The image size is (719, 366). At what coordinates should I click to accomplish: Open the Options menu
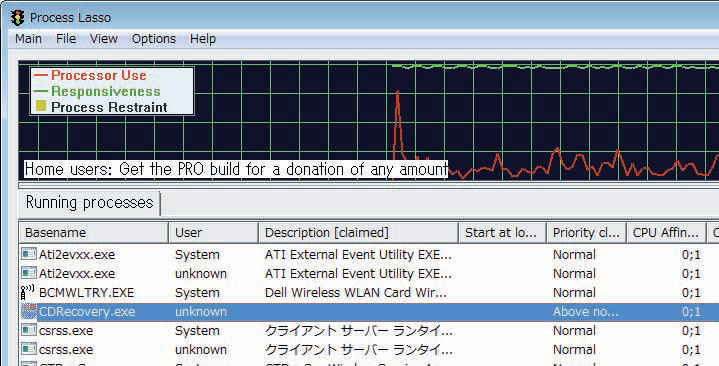coord(154,39)
